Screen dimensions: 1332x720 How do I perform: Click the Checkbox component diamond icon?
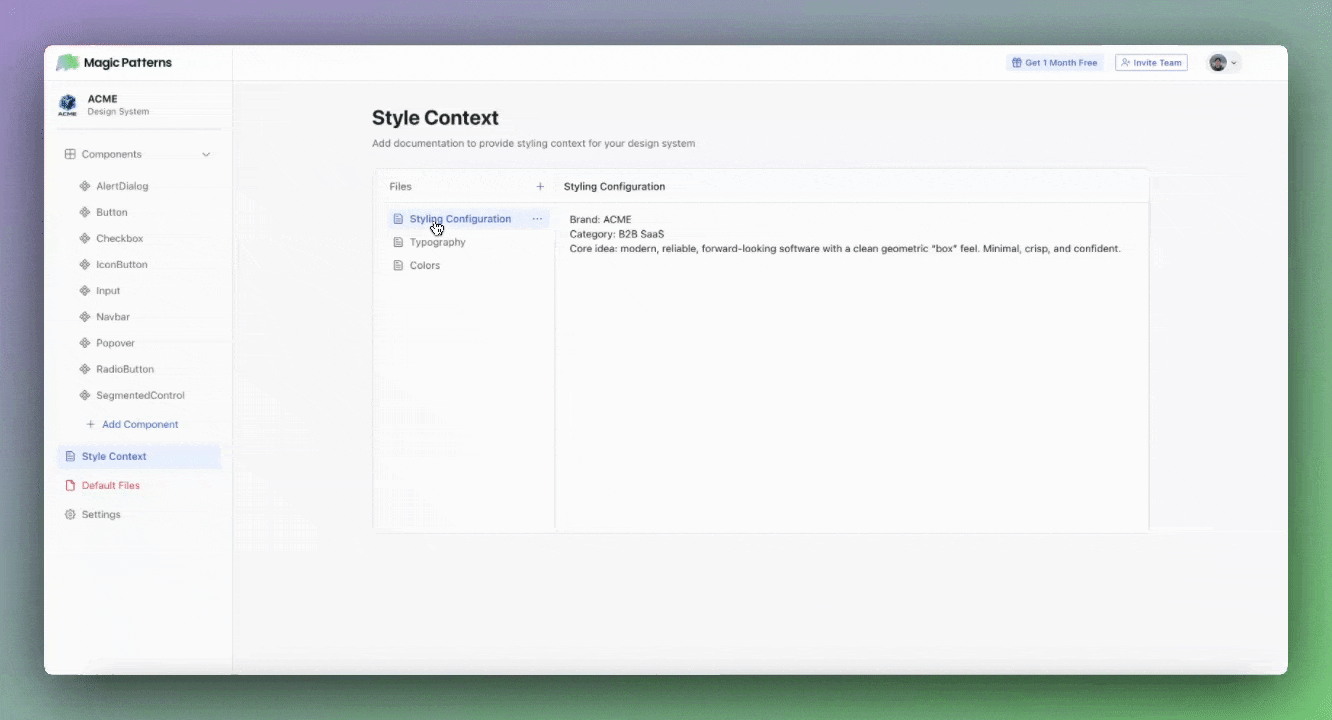[87, 238]
